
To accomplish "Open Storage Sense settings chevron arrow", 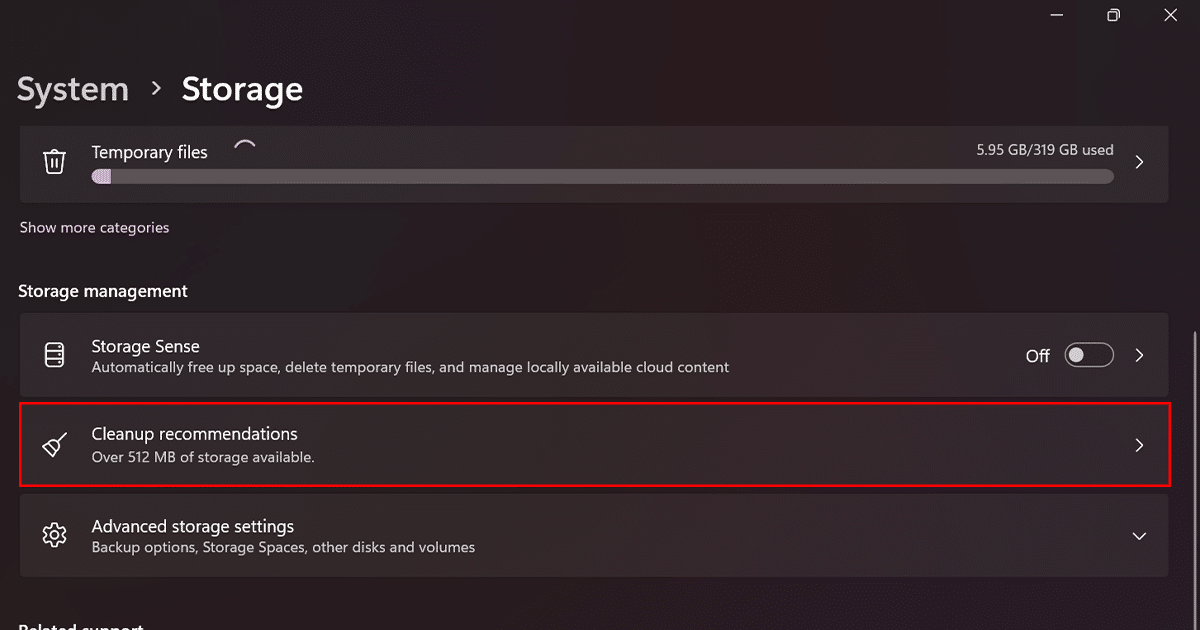I will coord(1139,355).
